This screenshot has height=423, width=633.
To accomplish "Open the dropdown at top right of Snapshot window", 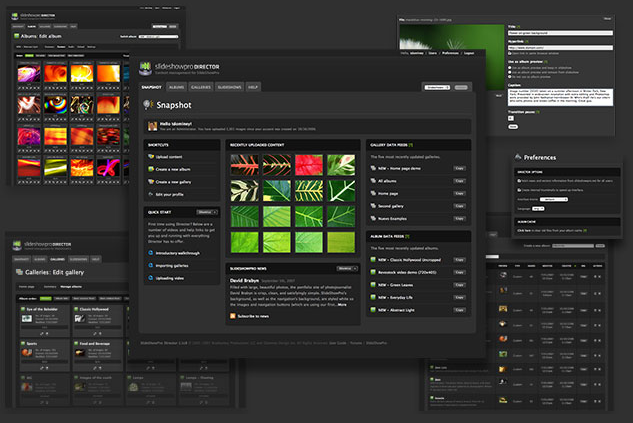I will 437,87.
